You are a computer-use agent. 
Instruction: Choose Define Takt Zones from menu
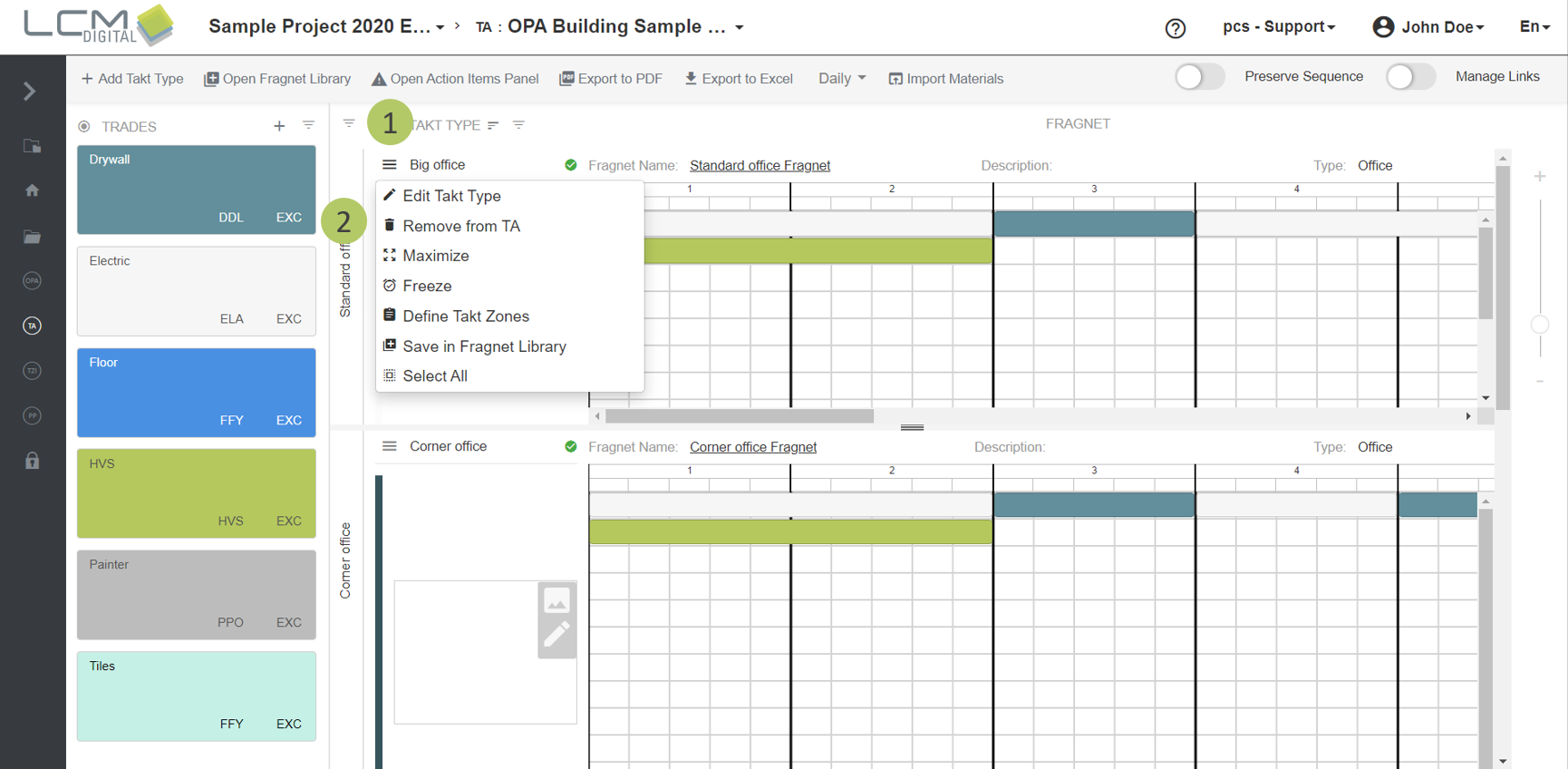[x=465, y=316]
